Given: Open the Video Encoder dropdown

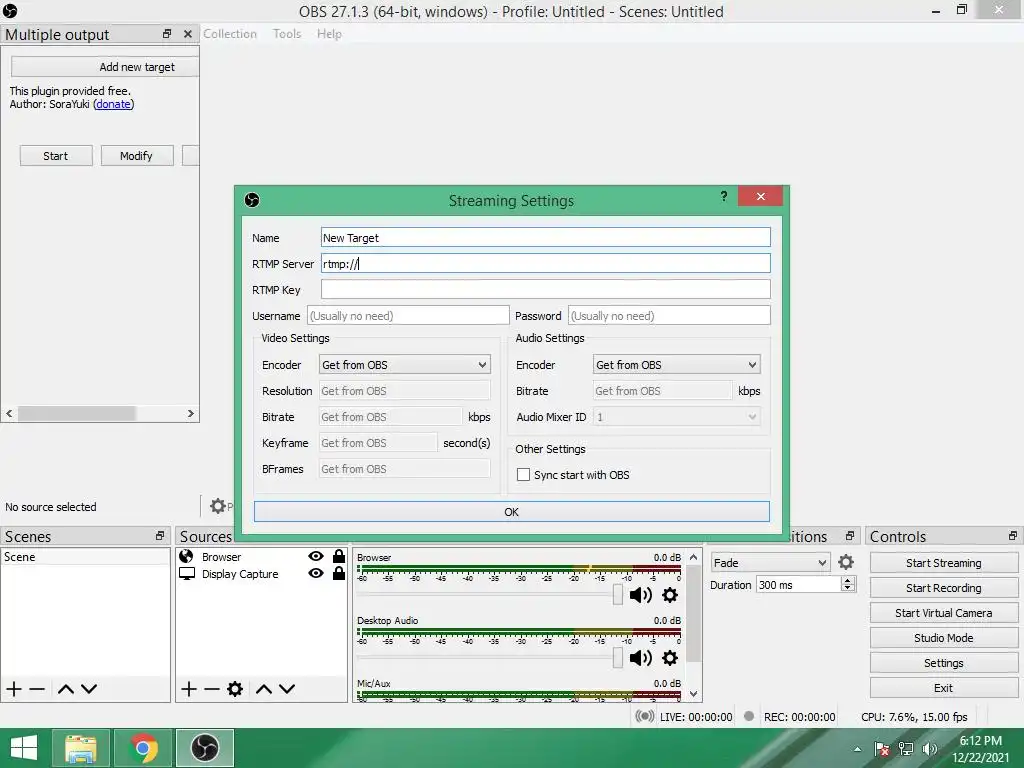Looking at the screenshot, I should [405, 364].
